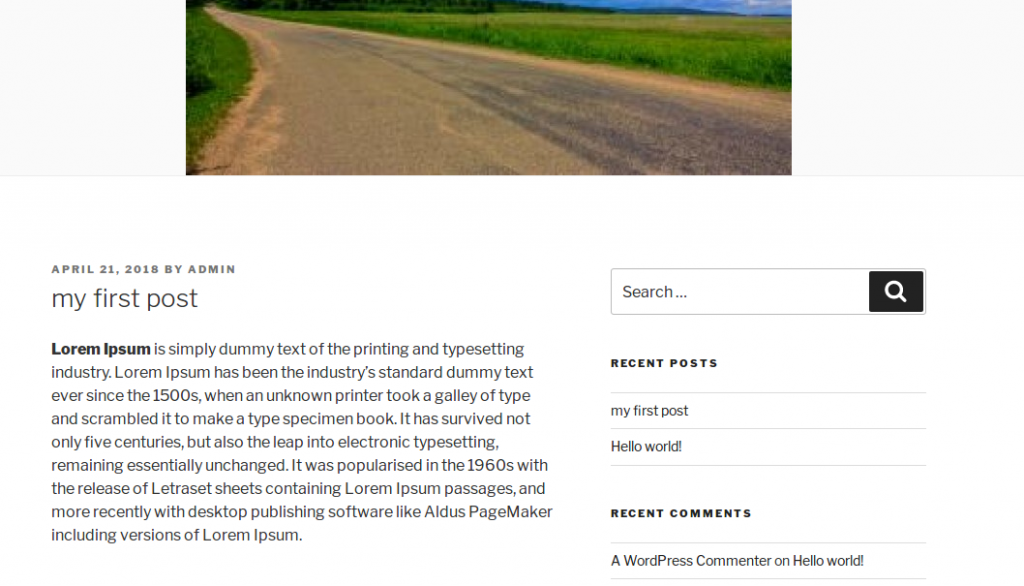Focus the Search text field
Screen dimensions: 1024x586
(x=740, y=292)
